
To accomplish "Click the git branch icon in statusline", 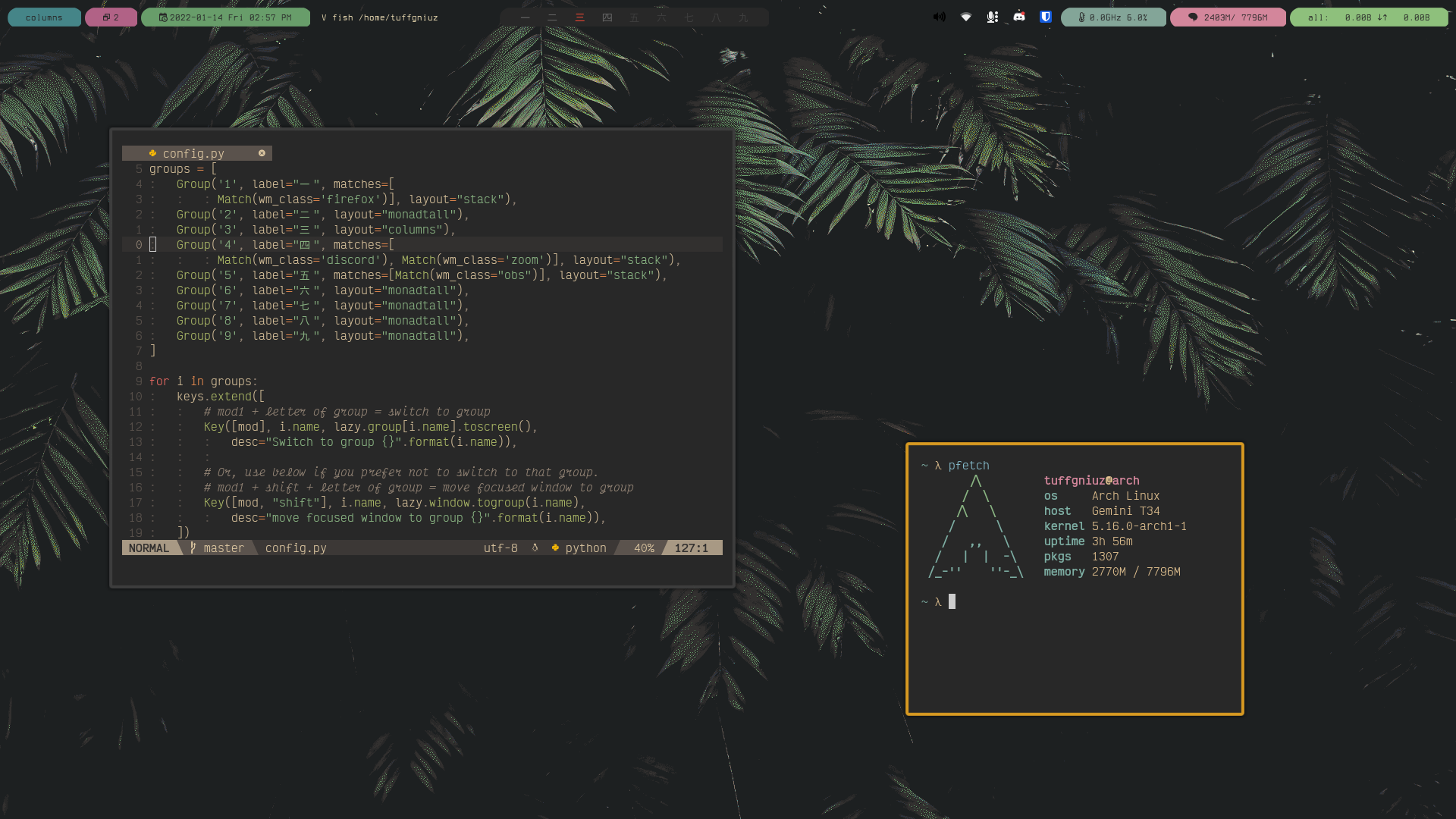I will [x=193, y=548].
